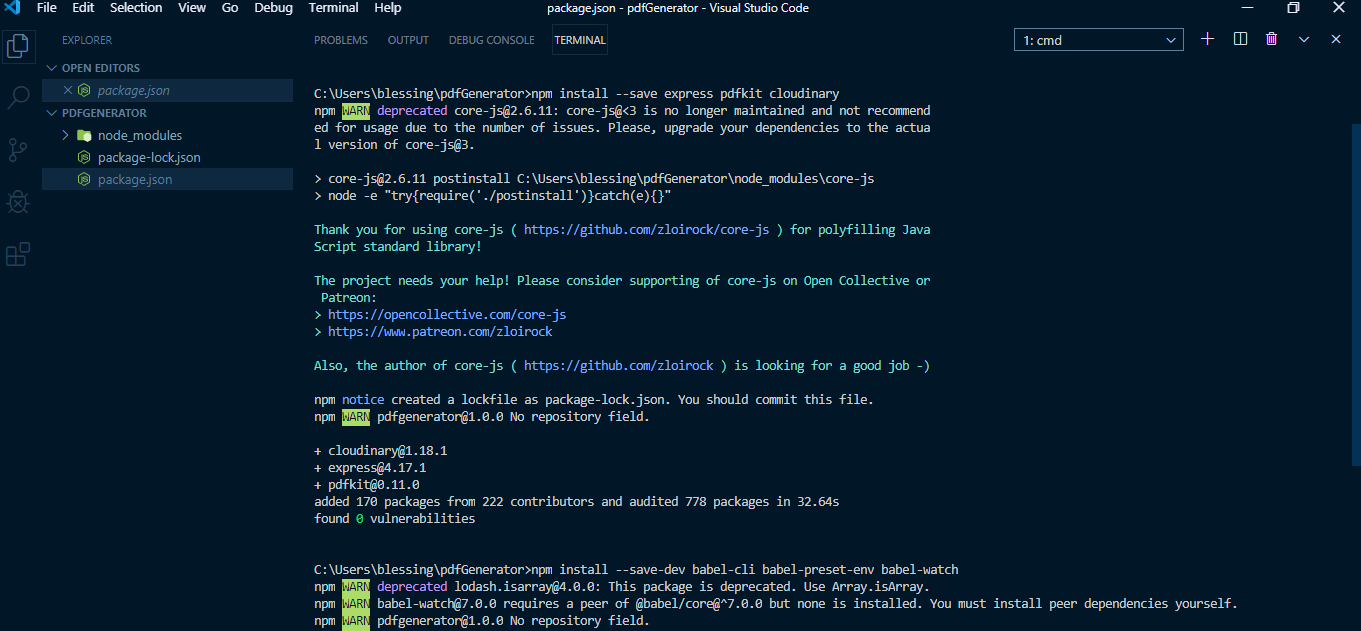The height and width of the screenshot is (631, 1361).
Task: Click the package-lock.json file icon
Action: tap(84, 157)
